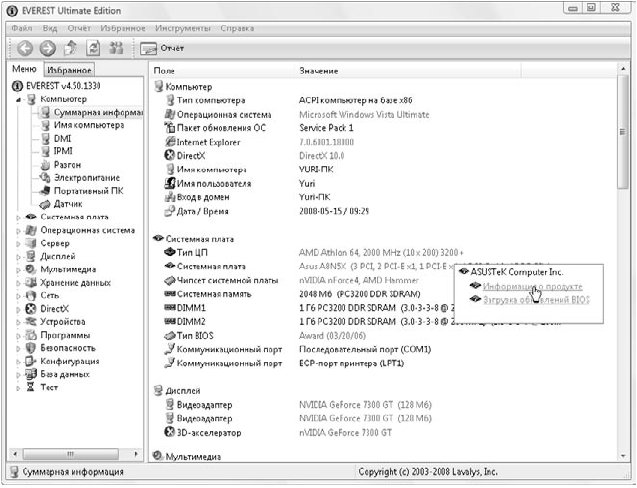Open the Файл menu
Viewport: 637px width, 488px height.
(22, 28)
